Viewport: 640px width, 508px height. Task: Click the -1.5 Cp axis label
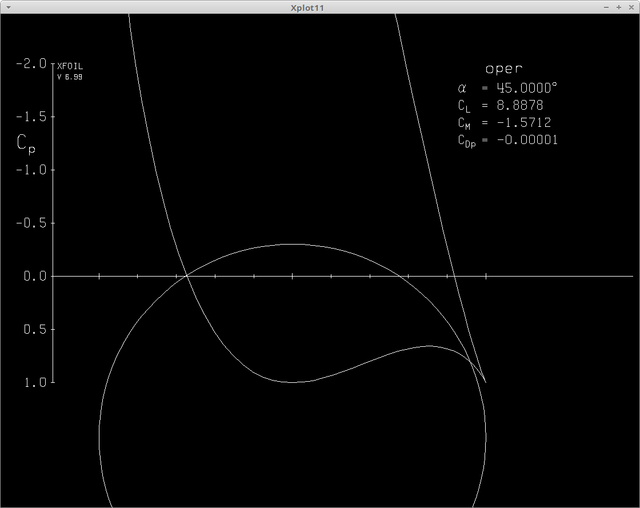[x=31, y=117]
